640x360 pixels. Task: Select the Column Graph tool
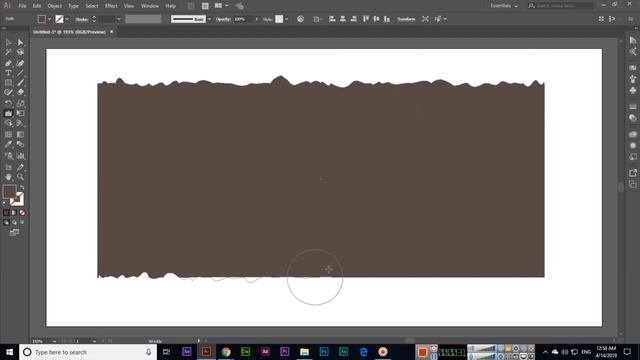click(20, 156)
